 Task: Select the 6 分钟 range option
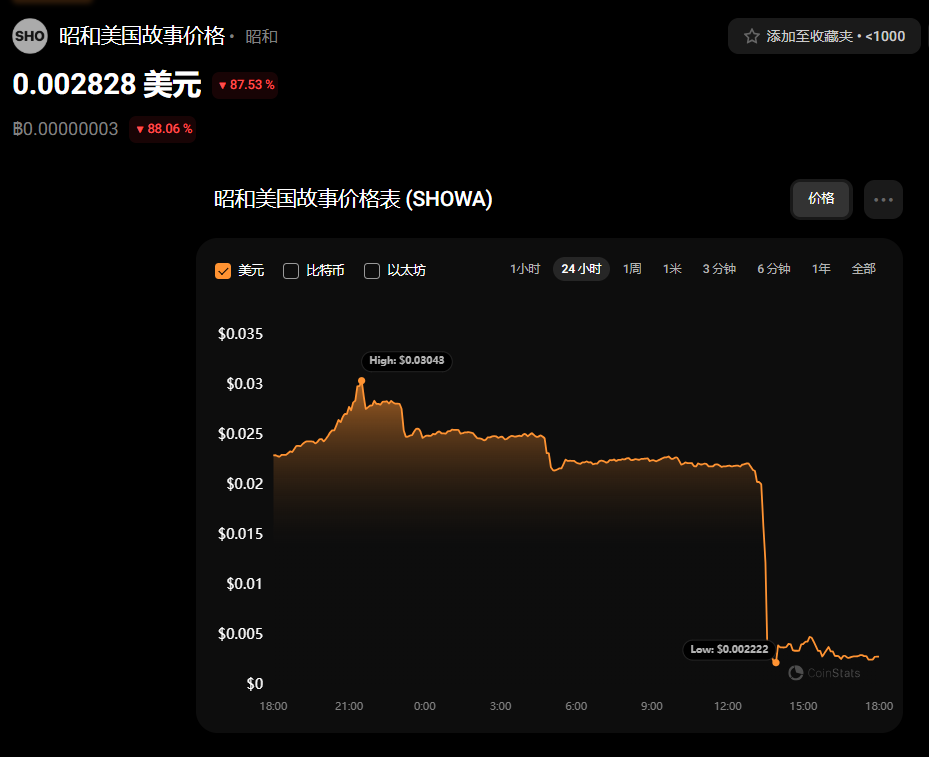[x=773, y=269]
